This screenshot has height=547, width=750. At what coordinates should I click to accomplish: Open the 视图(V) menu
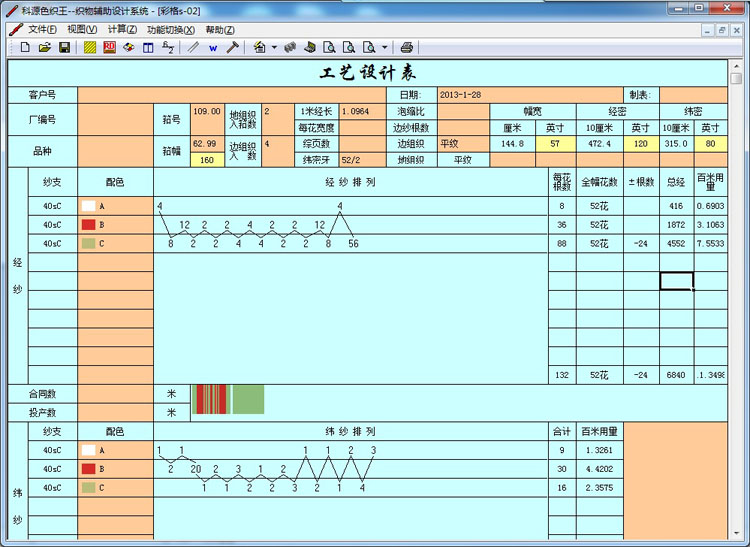82,30
